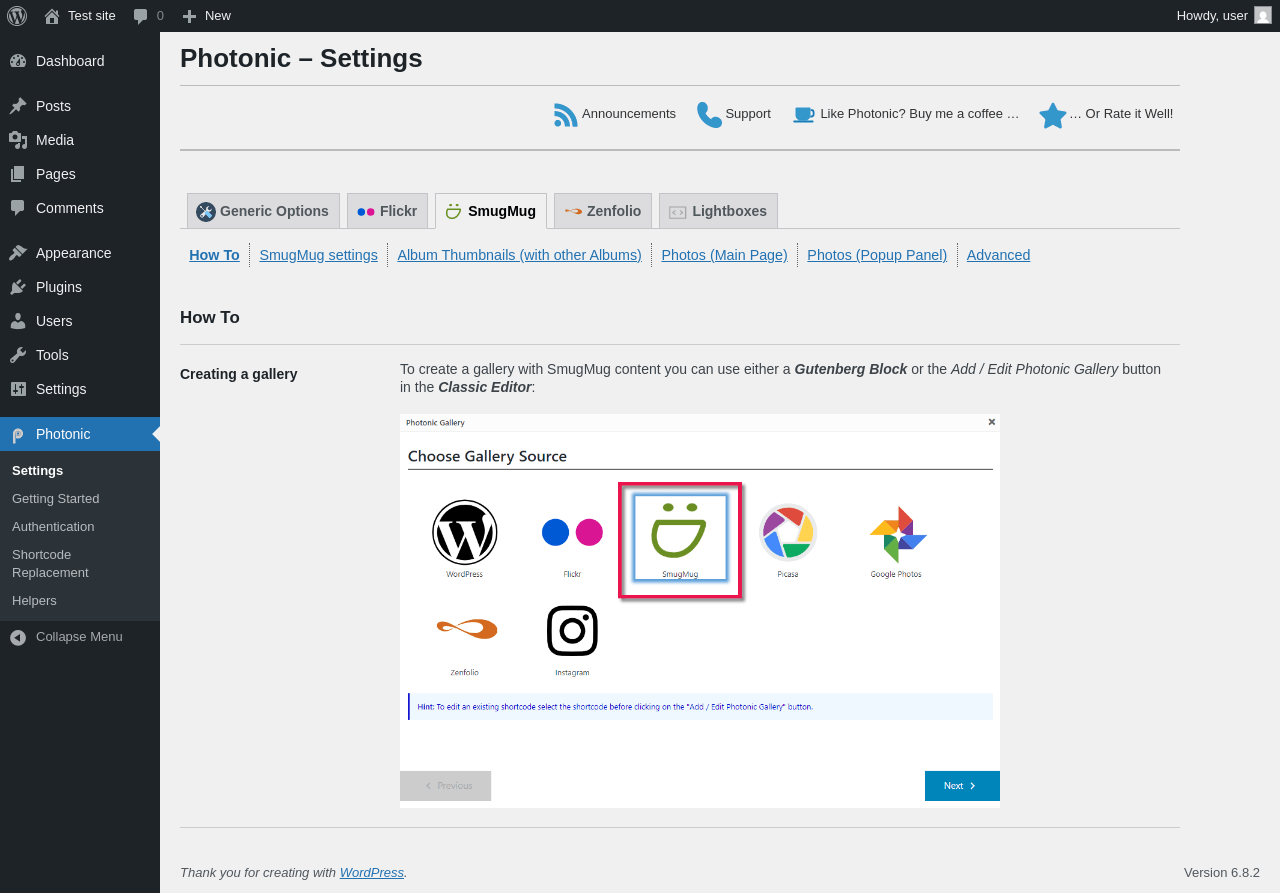Click the Settings sliders icon
Screen dimensions: 1280x893
[18, 389]
